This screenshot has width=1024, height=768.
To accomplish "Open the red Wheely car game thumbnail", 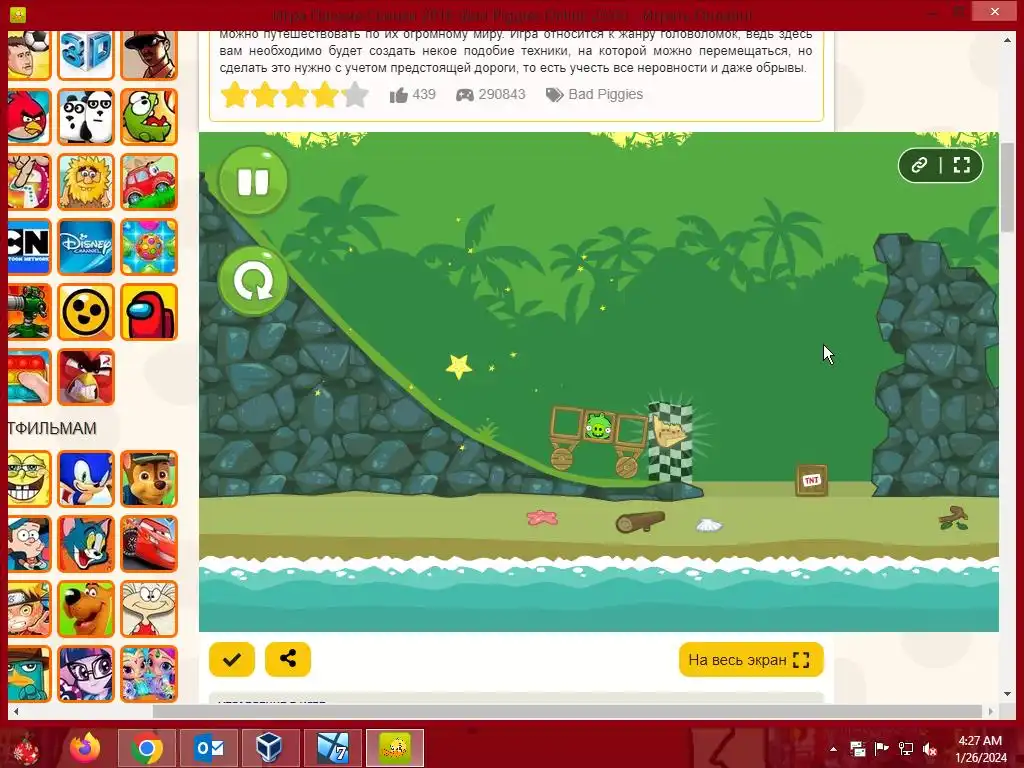I will pos(149,182).
